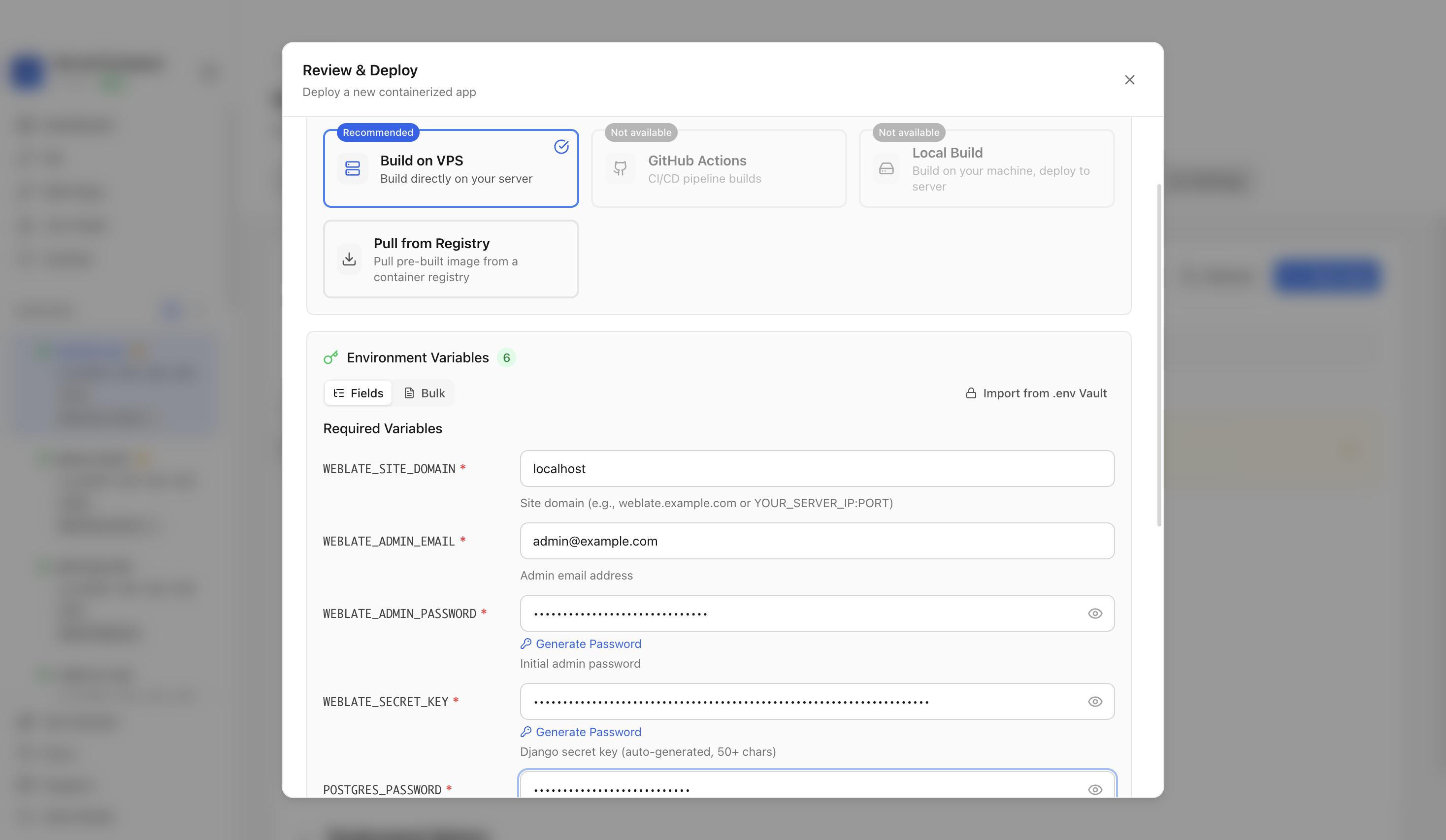Viewport: 1446px width, 840px height.
Task: Click the Environment Variables heading
Action: [x=418, y=357]
